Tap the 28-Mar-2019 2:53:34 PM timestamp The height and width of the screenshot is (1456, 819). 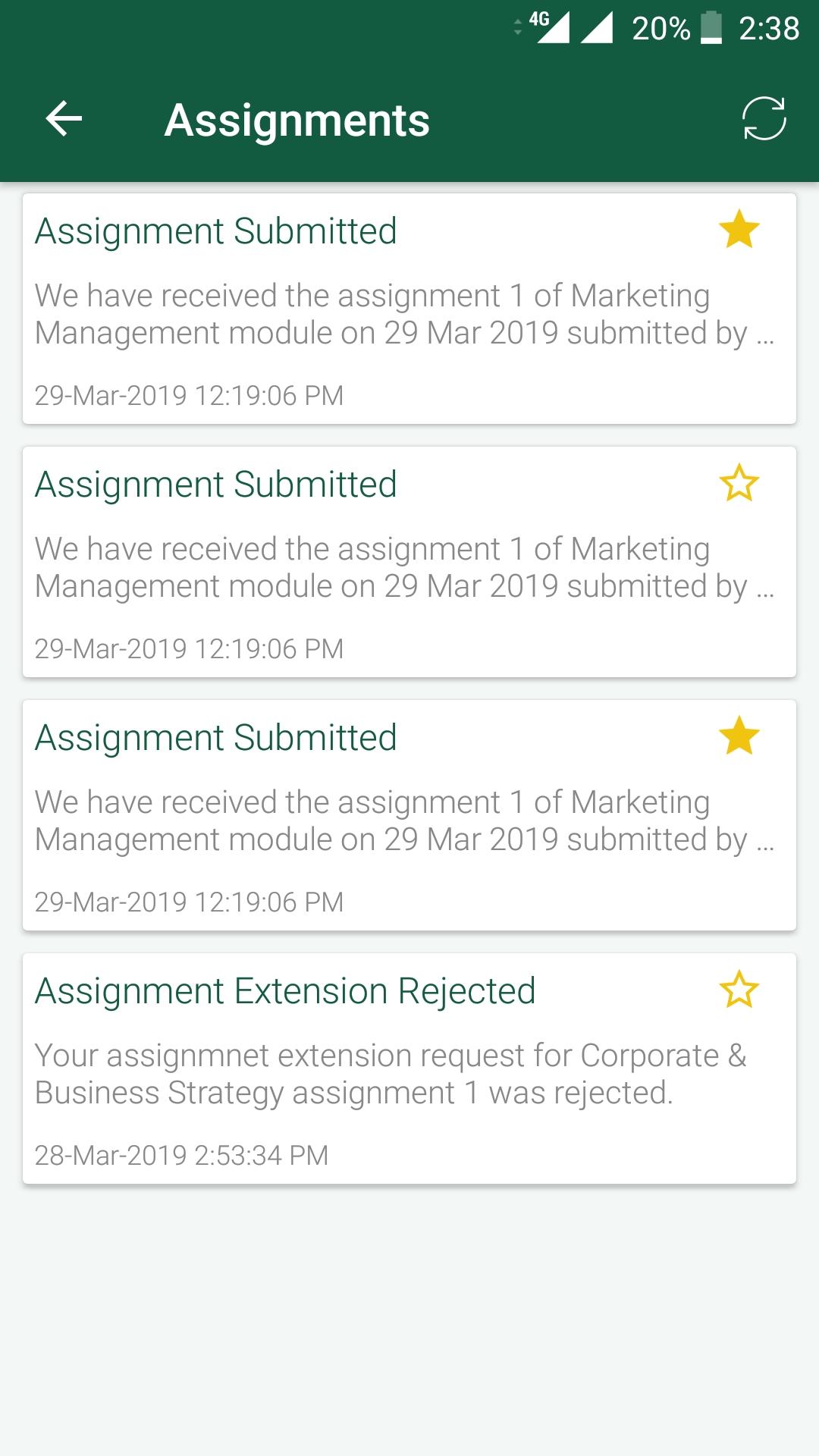tap(181, 1155)
